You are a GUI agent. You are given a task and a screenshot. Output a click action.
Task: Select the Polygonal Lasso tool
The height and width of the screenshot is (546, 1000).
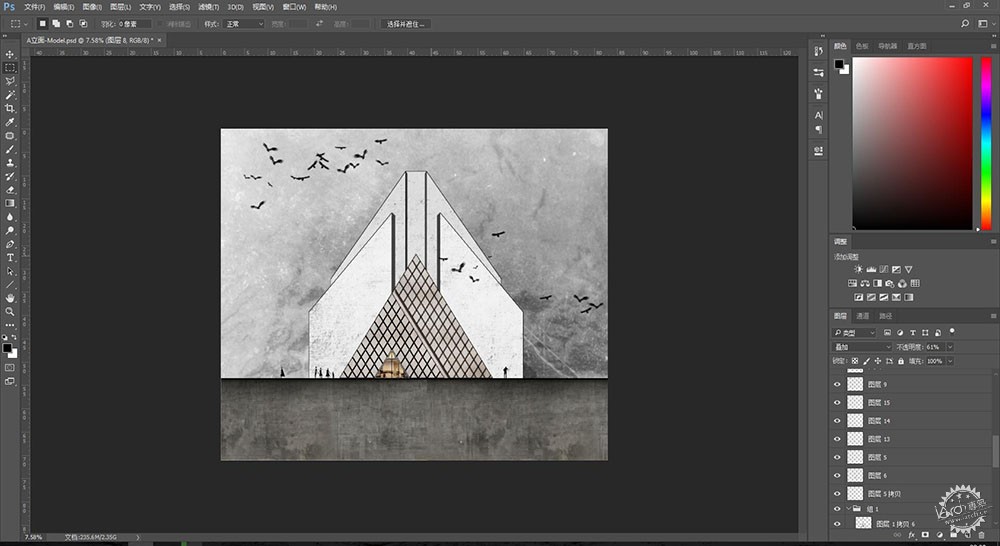(10, 81)
